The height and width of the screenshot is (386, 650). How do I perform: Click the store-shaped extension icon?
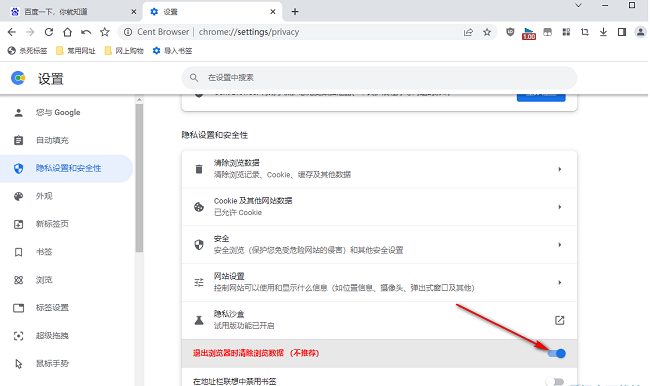[x=548, y=32]
